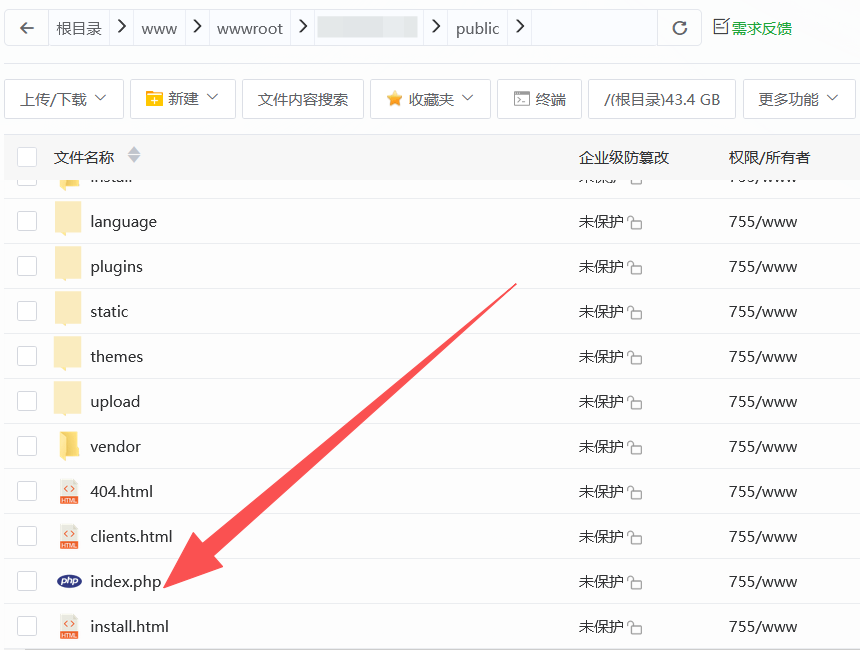Expand the chevron after wwwroot breadcrumb
860x650 pixels.
[x=303, y=26]
